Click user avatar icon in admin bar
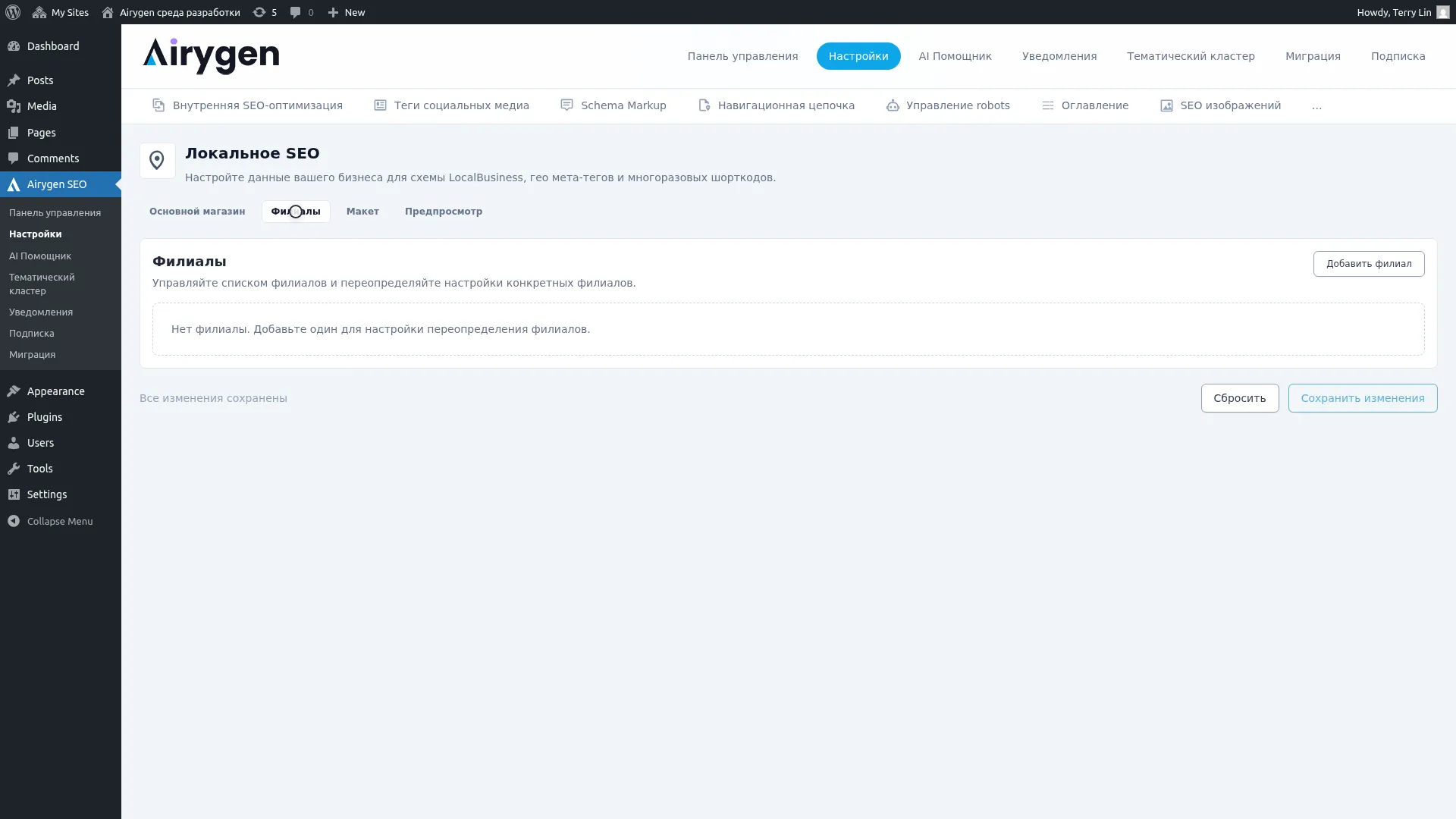This screenshot has width=1456, height=819. 1442,12
